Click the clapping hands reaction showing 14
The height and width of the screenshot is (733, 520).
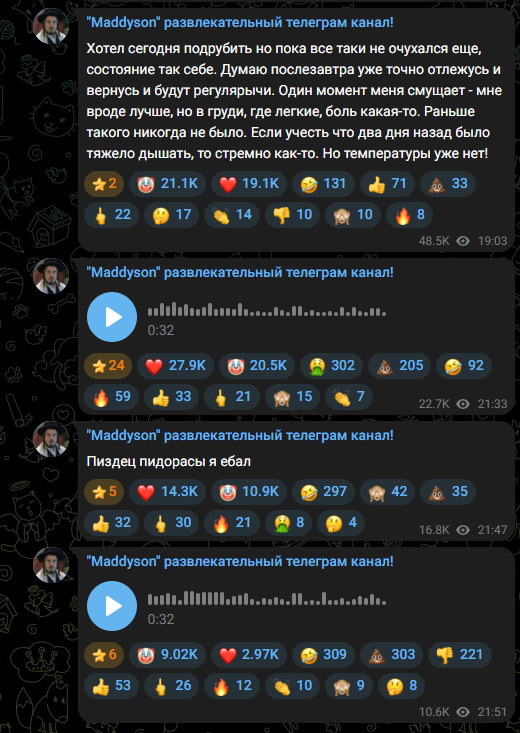(x=232, y=215)
